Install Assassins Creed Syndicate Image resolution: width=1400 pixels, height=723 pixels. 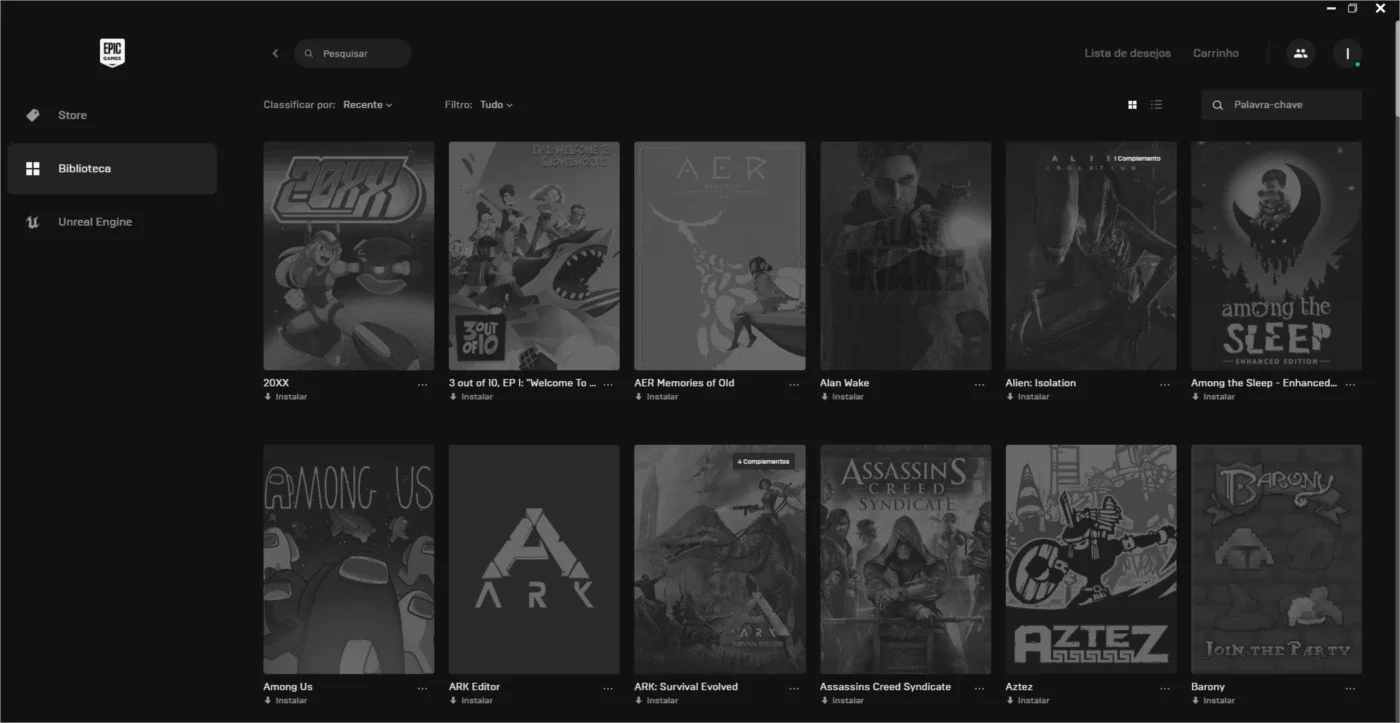pyautogui.click(x=842, y=701)
